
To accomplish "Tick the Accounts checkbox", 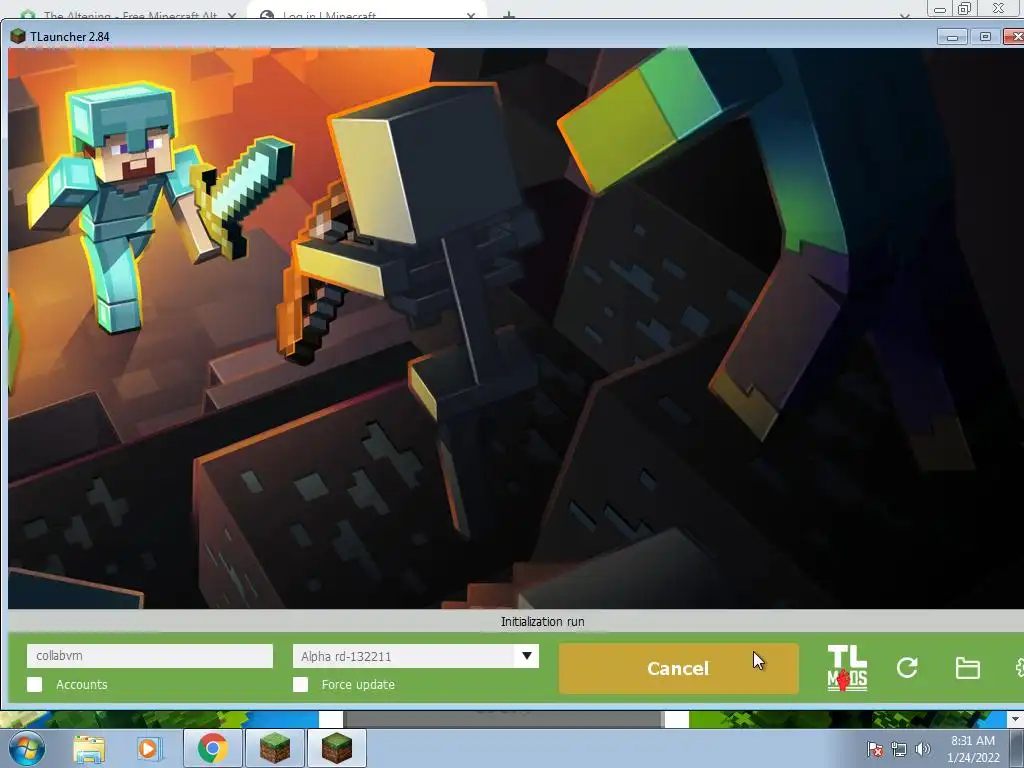I will [35, 684].
